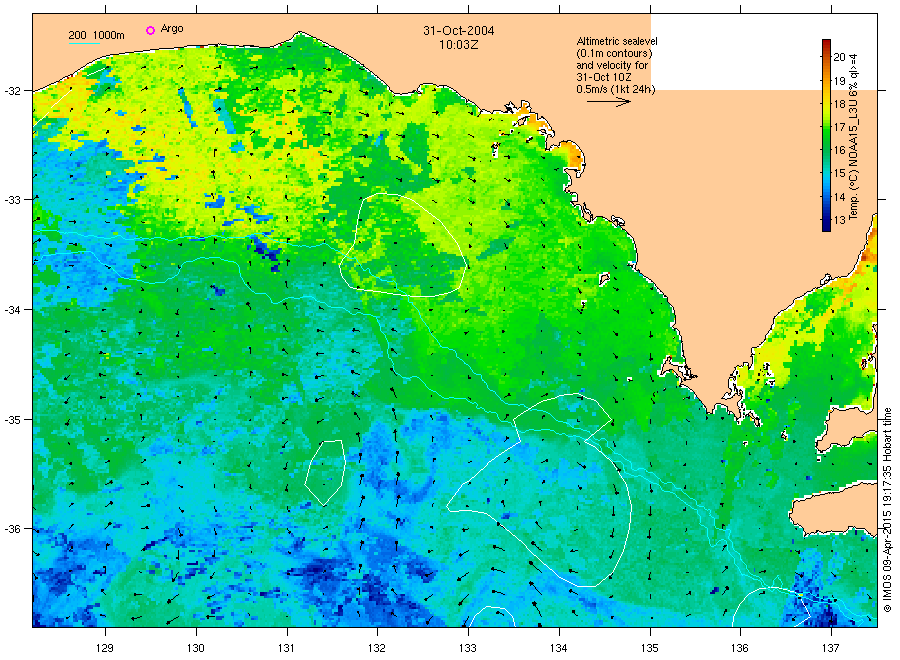The height and width of the screenshot is (660, 900).
Task: Click the IMOS copyright timestamp text
Action: (887, 510)
